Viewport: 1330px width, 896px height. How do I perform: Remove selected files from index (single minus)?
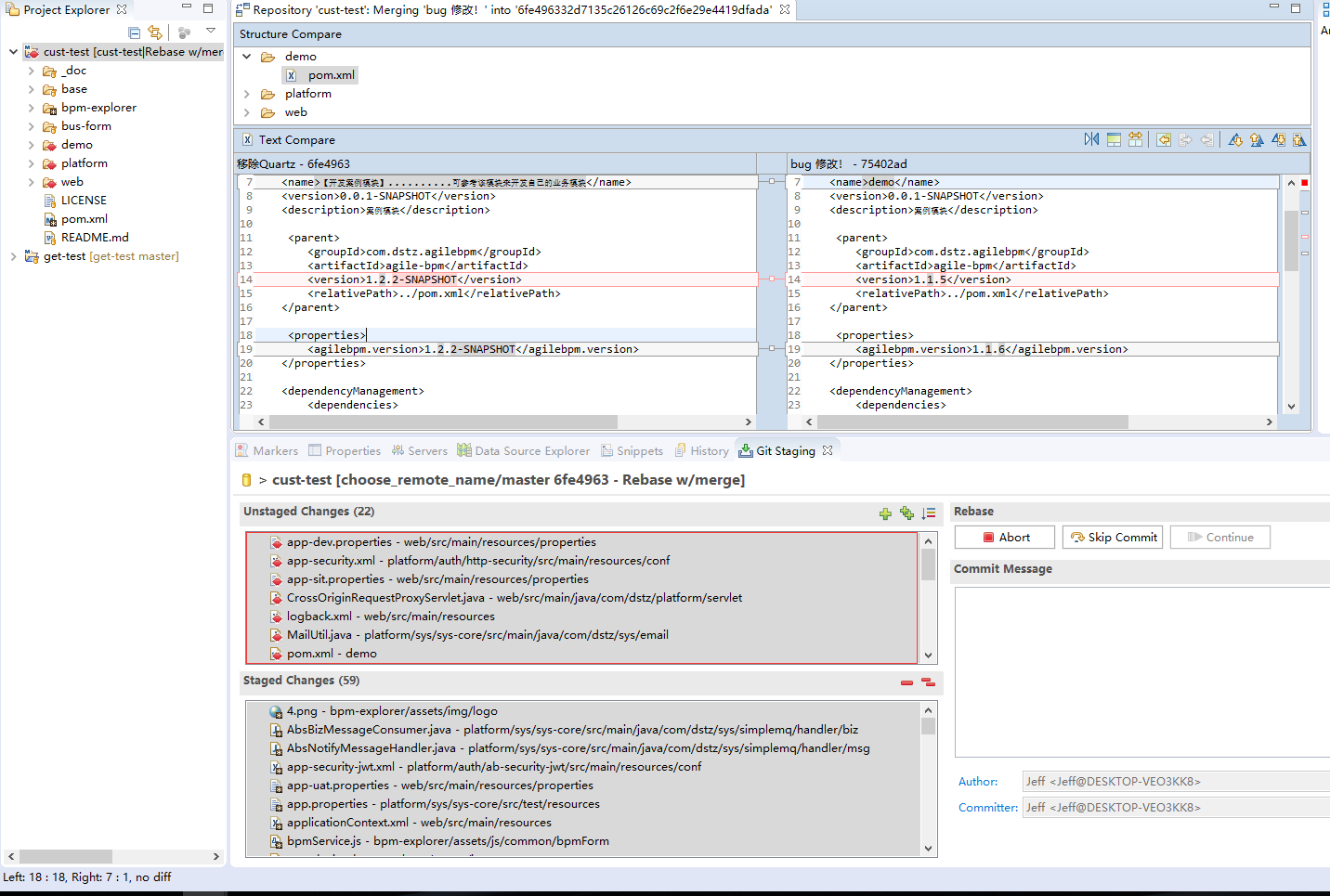[906, 682]
